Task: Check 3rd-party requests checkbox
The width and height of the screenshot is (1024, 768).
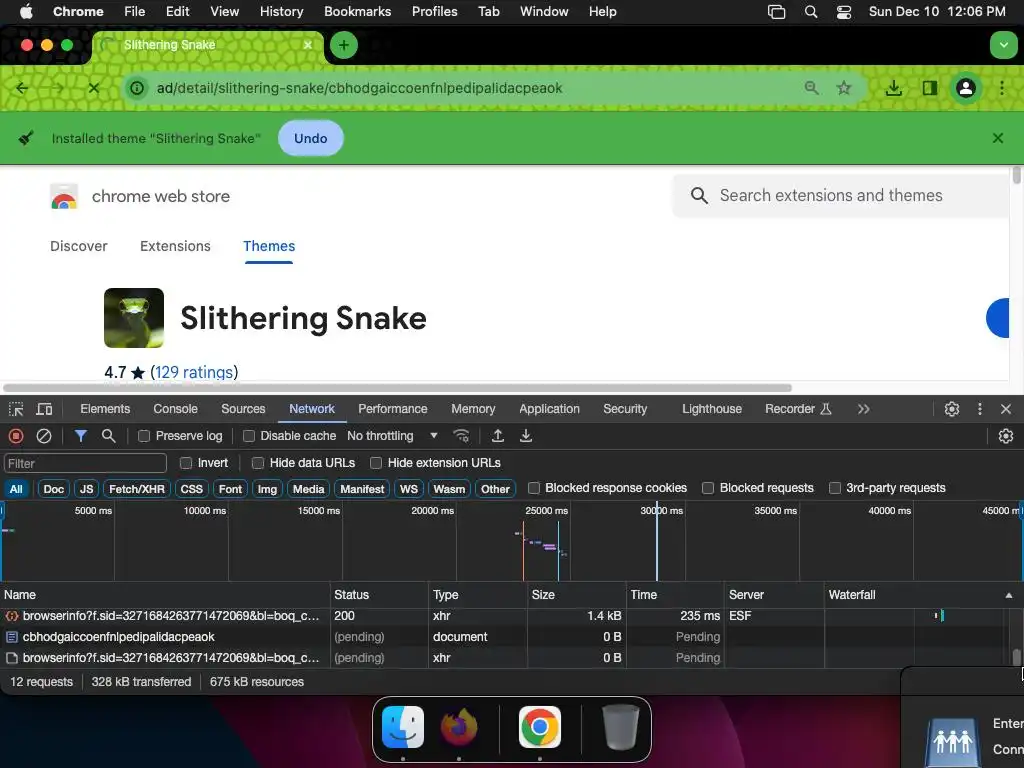Action: click(x=835, y=488)
